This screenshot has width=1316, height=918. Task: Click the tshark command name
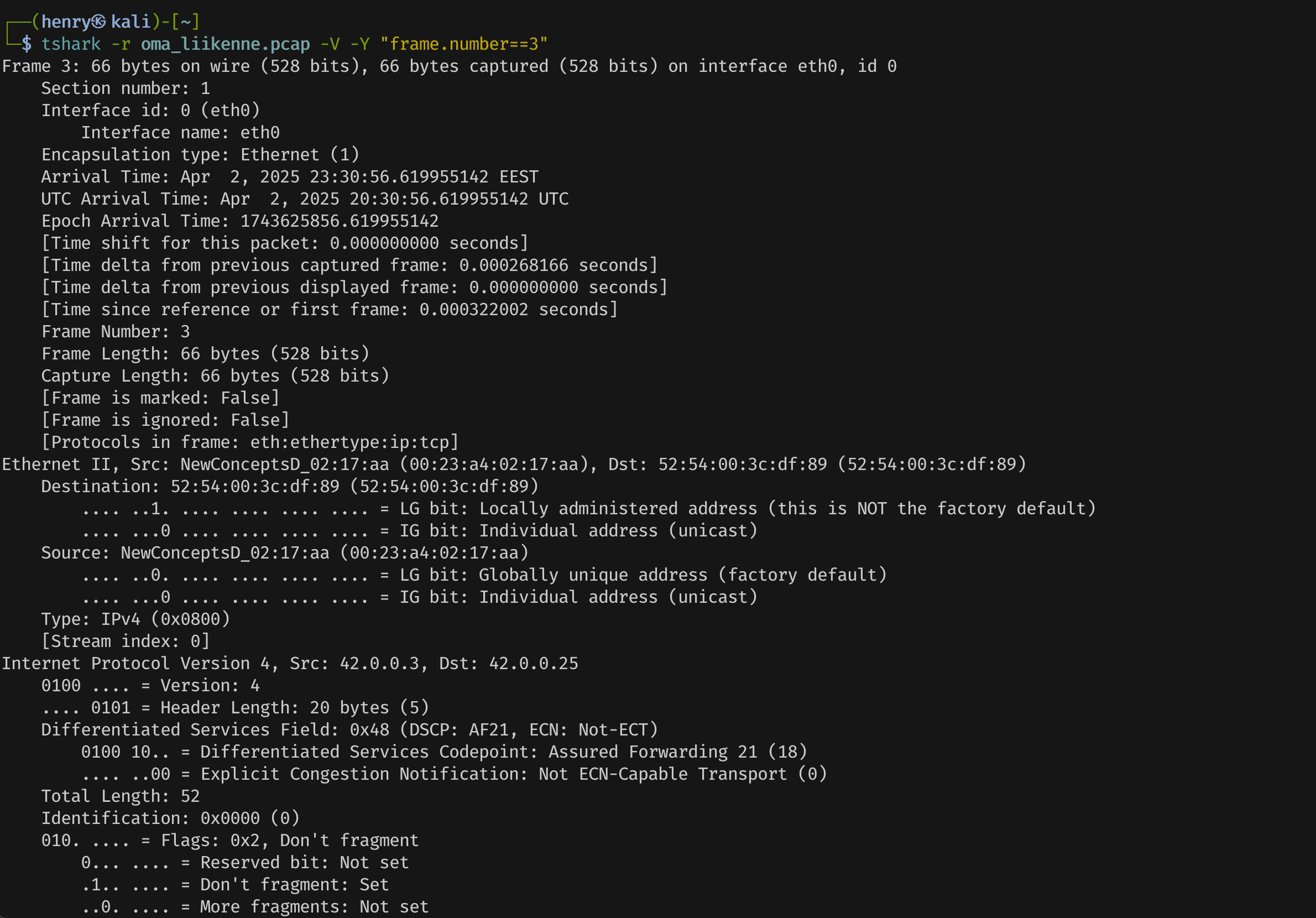[x=71, y=44]
